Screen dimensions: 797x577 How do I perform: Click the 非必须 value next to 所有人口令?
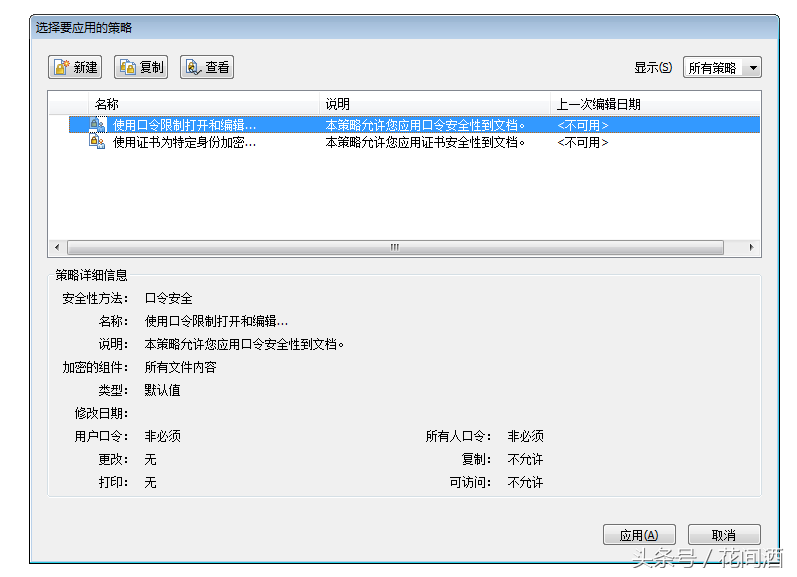(x=526, y=436)
